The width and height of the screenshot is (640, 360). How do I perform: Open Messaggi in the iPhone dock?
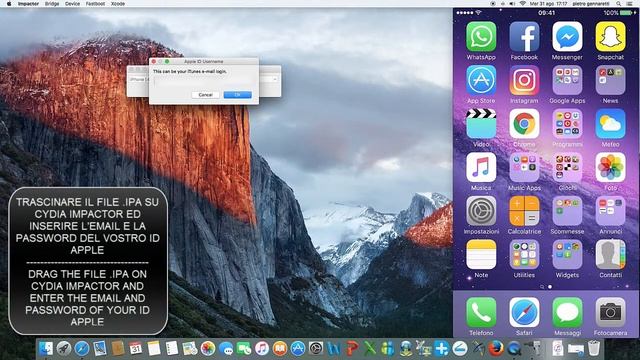(x=567, y=313)
